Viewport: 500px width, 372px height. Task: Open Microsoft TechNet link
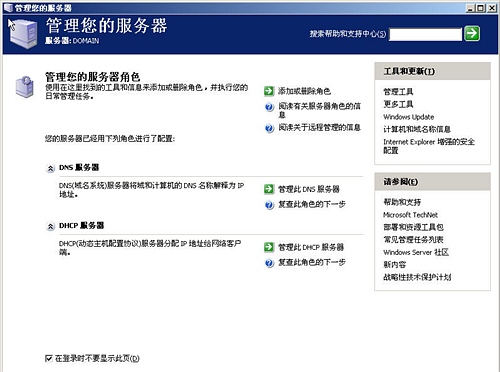point(410,215)
